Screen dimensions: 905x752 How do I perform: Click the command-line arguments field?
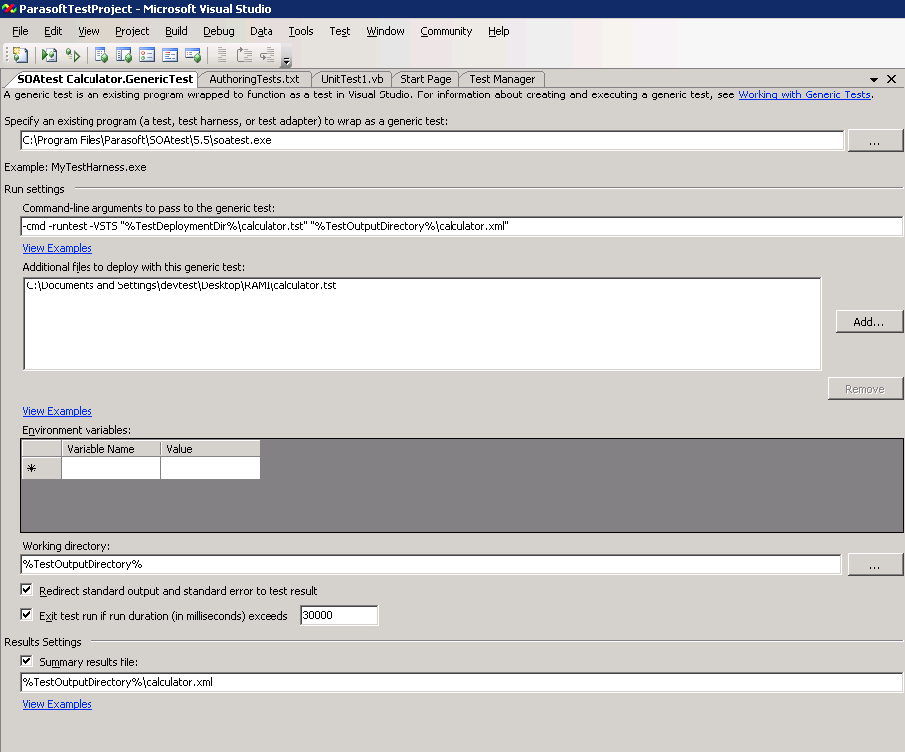point(461,226)
